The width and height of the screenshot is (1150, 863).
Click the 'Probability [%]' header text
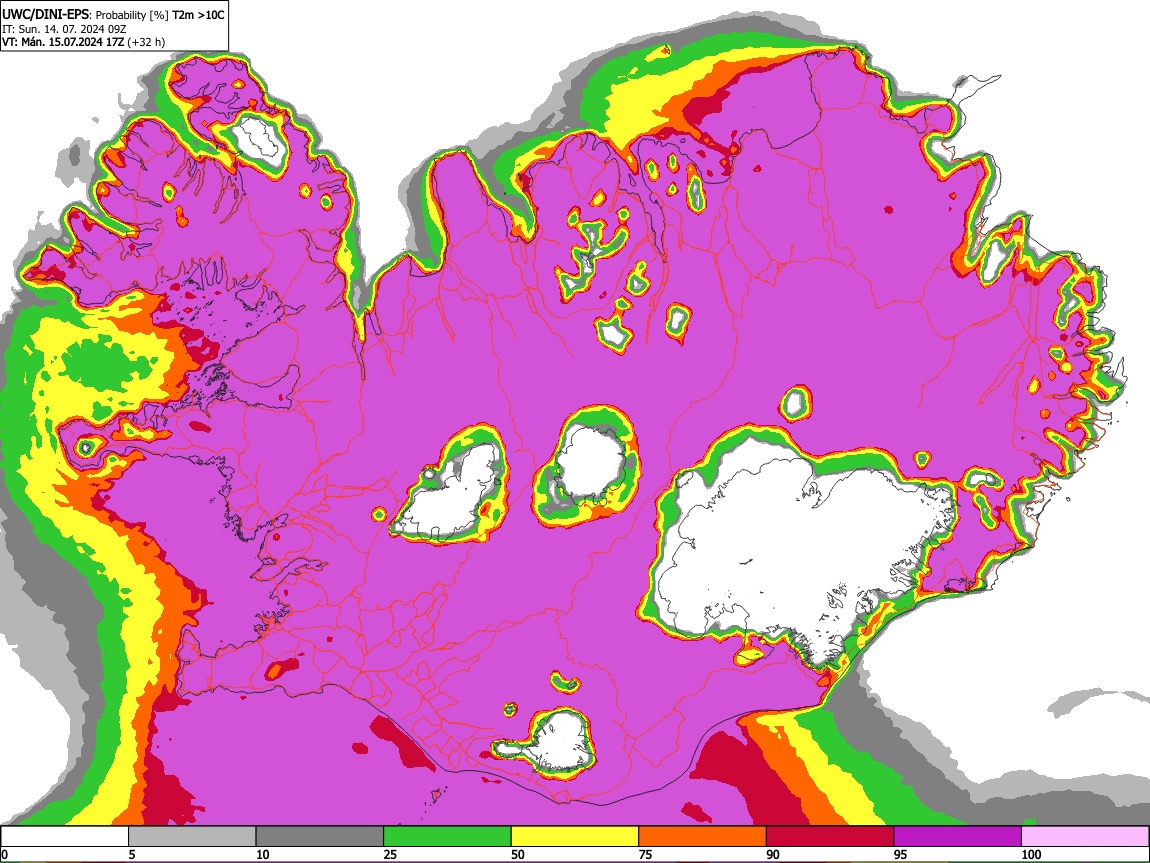coord(132,15)
